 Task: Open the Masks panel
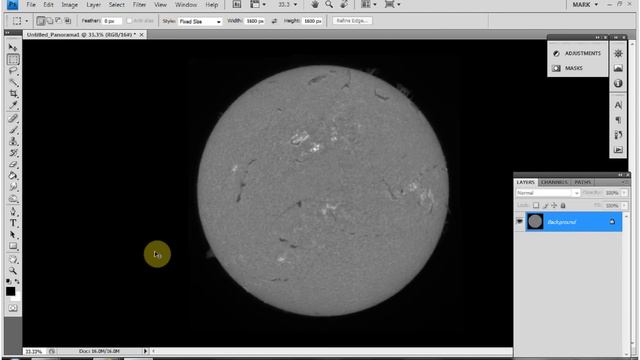pyautogui.click(x=568, y=68)
